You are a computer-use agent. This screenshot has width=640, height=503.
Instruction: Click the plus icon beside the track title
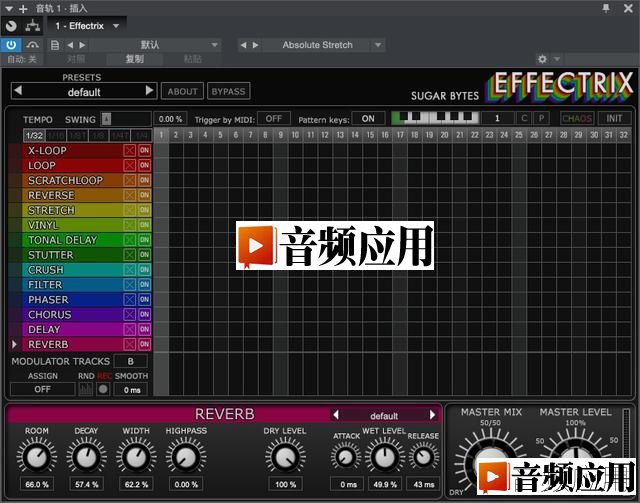[23, 9]
